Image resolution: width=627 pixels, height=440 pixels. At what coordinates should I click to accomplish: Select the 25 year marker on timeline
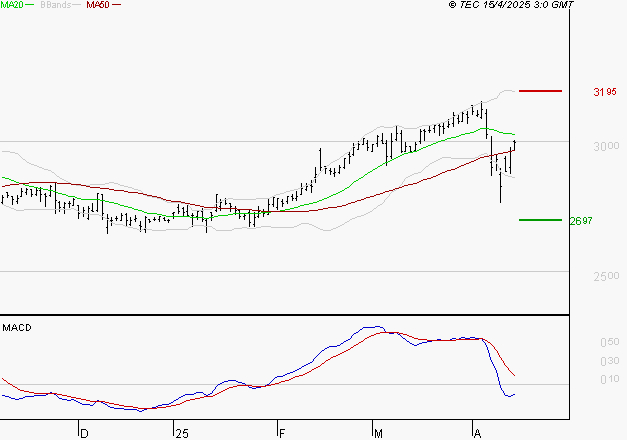pyautogui.click(x=180, y=433)
